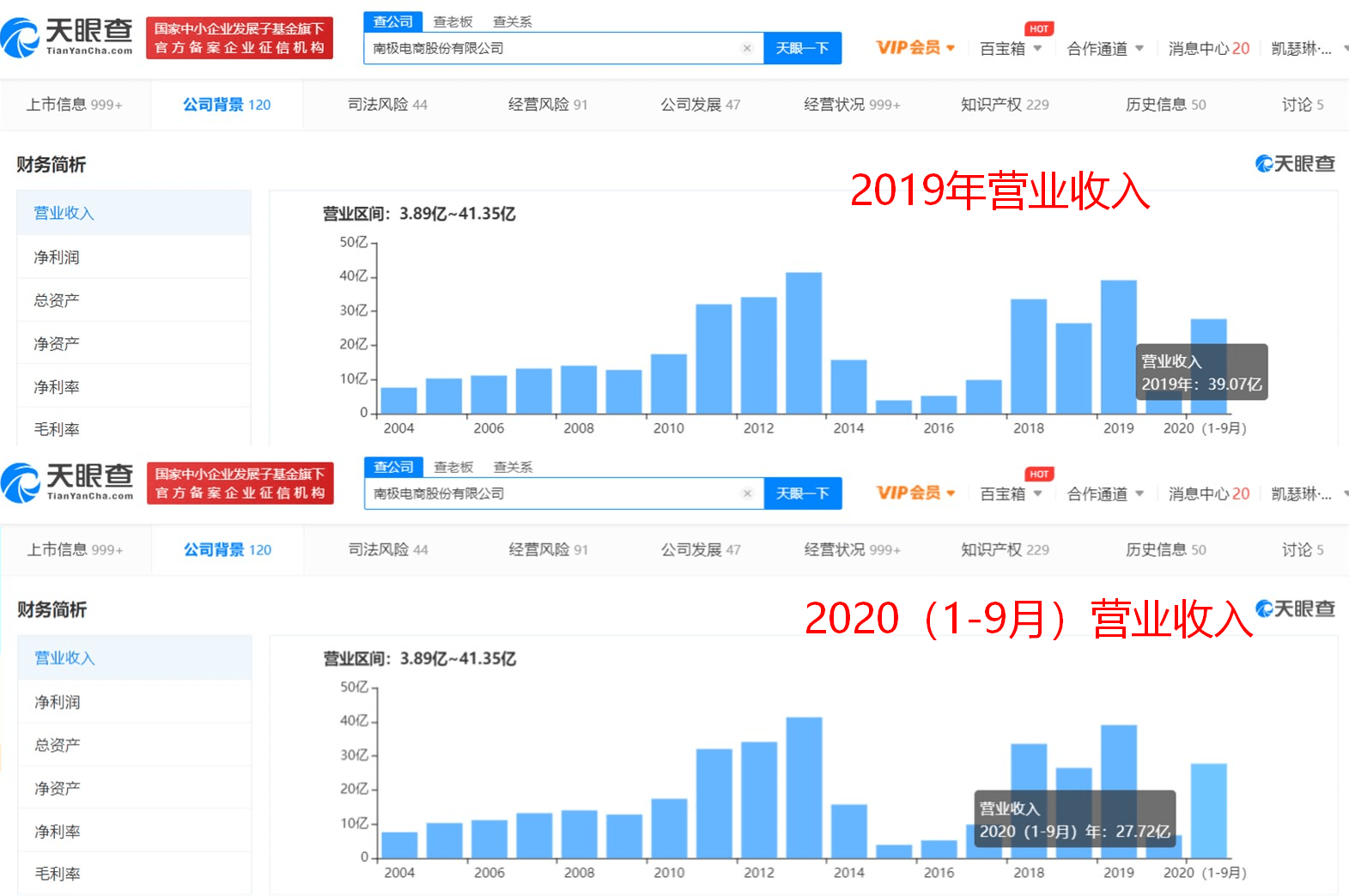Screen dimensions: 1349x896
Task: Click the HOT badge in the lower header
Action: pyautogui.click(x=1039, y=475)
